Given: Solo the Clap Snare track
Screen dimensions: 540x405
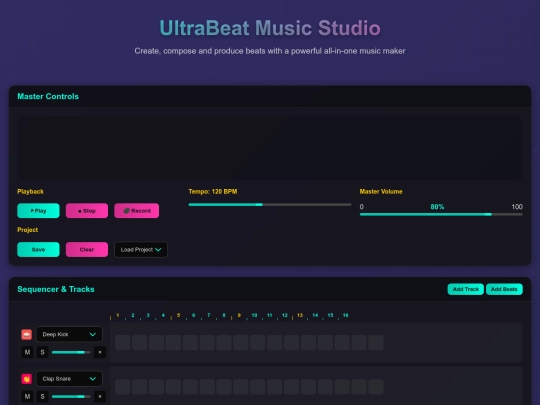Looking at the screenshot, I should point(43,397).
